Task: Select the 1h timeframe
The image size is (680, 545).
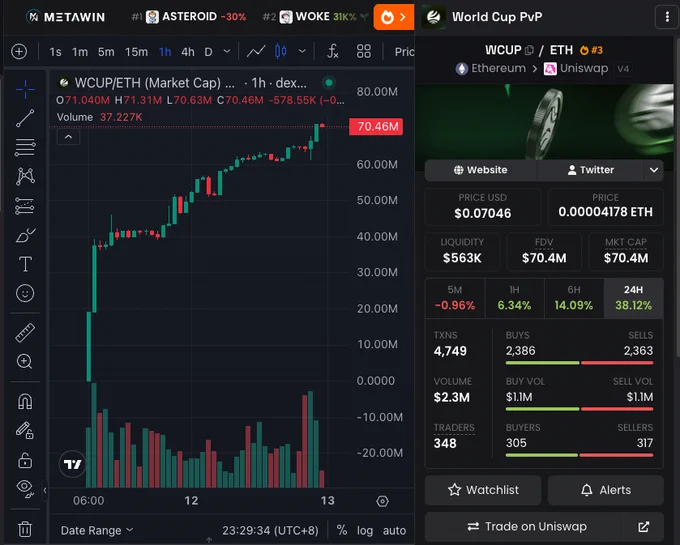Action: click(x=165, y=52)
